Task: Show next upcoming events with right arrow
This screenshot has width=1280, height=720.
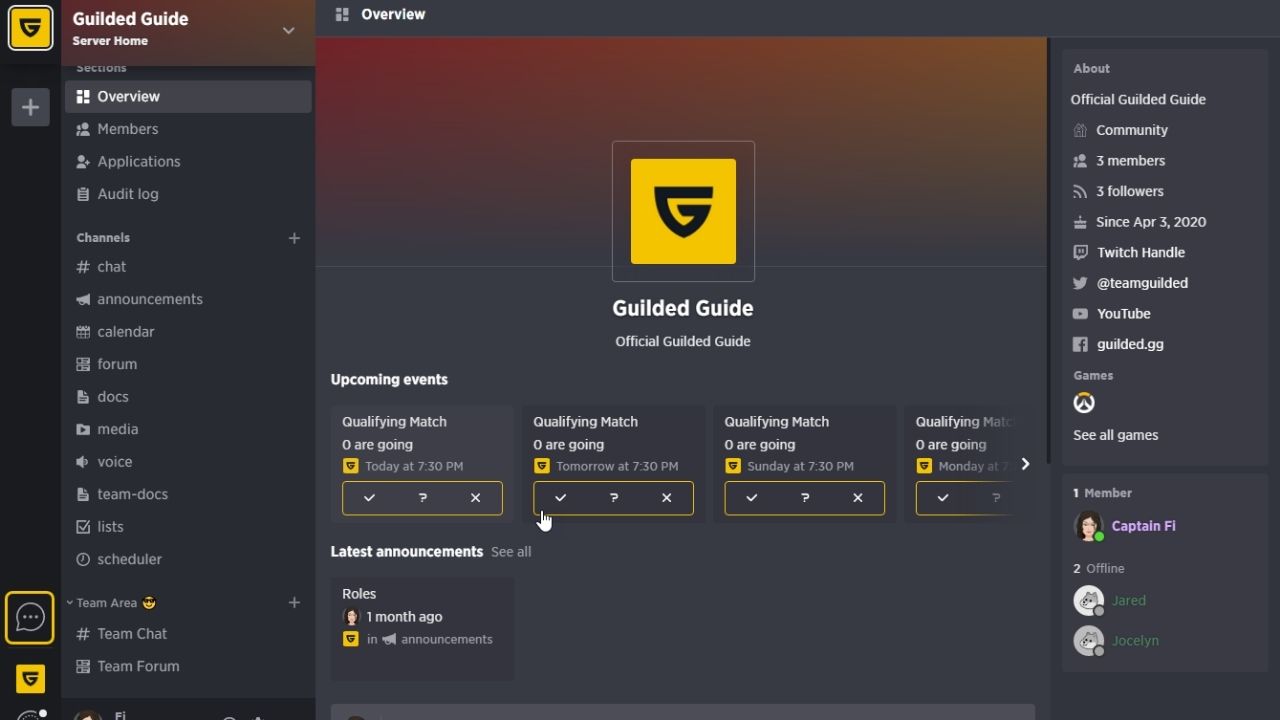Action: (1025, 464)
